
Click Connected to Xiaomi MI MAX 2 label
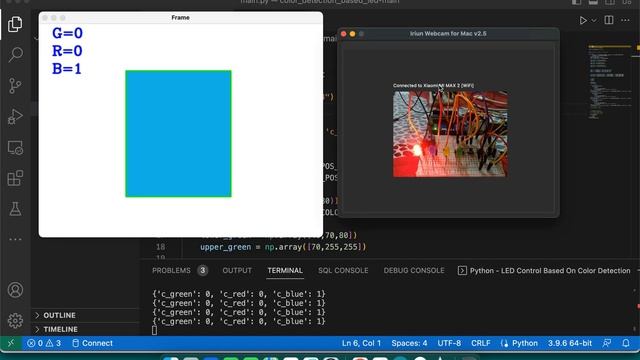[433, 86]
